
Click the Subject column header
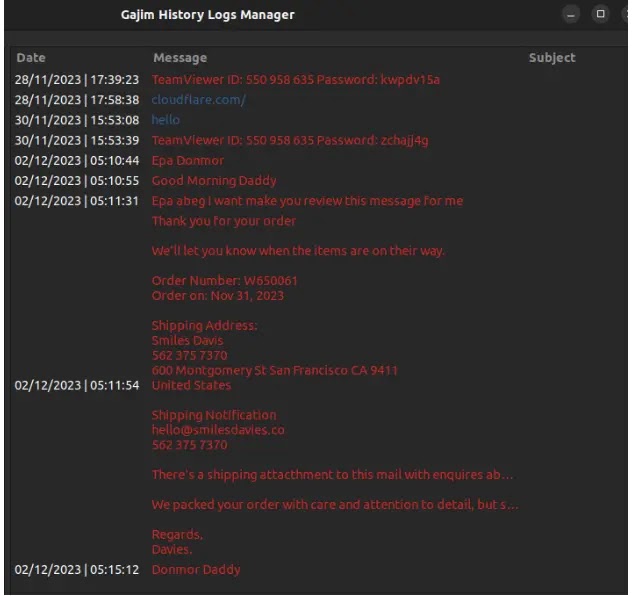pos(552,58)
